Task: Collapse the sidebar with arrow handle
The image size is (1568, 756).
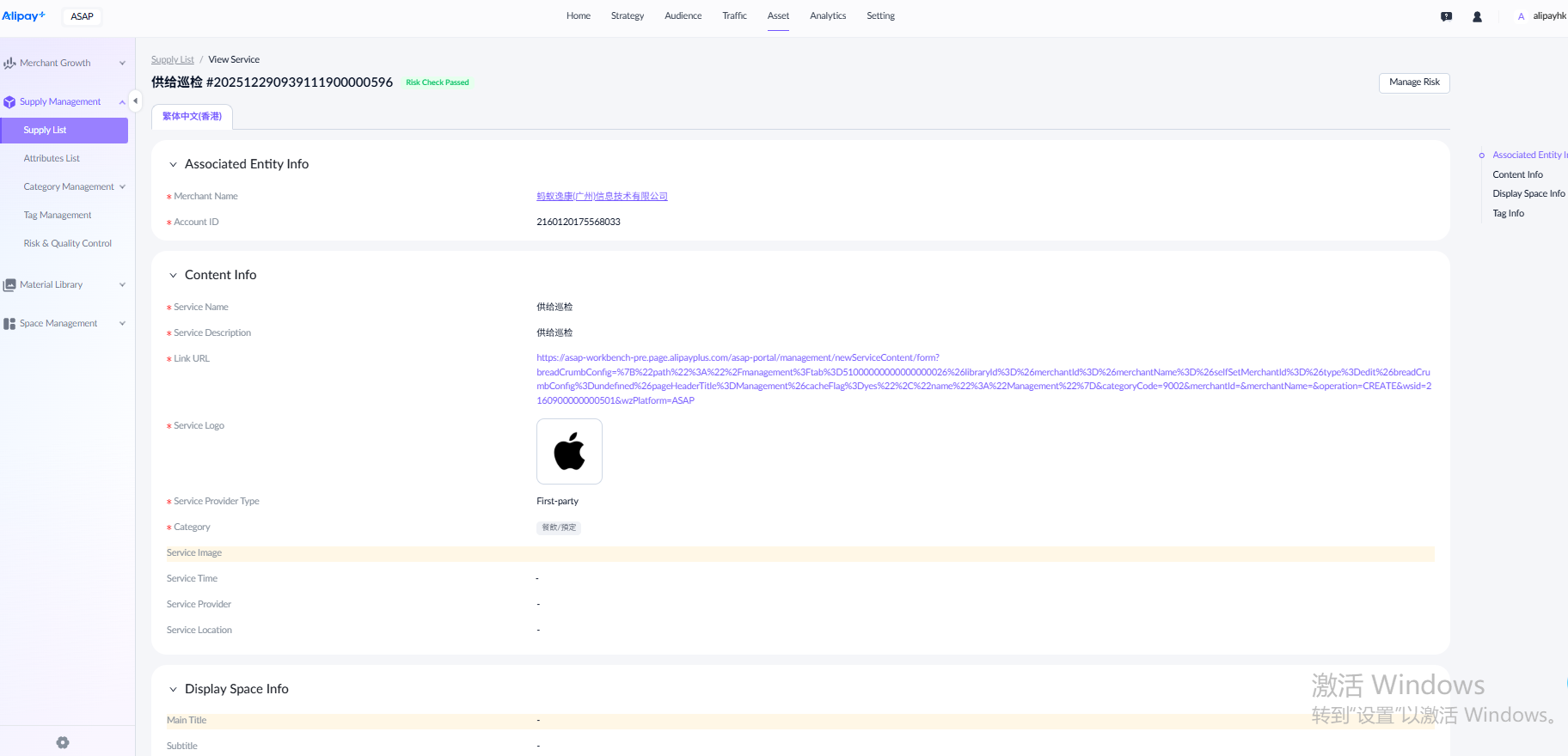Action: [x=135, y=101]
